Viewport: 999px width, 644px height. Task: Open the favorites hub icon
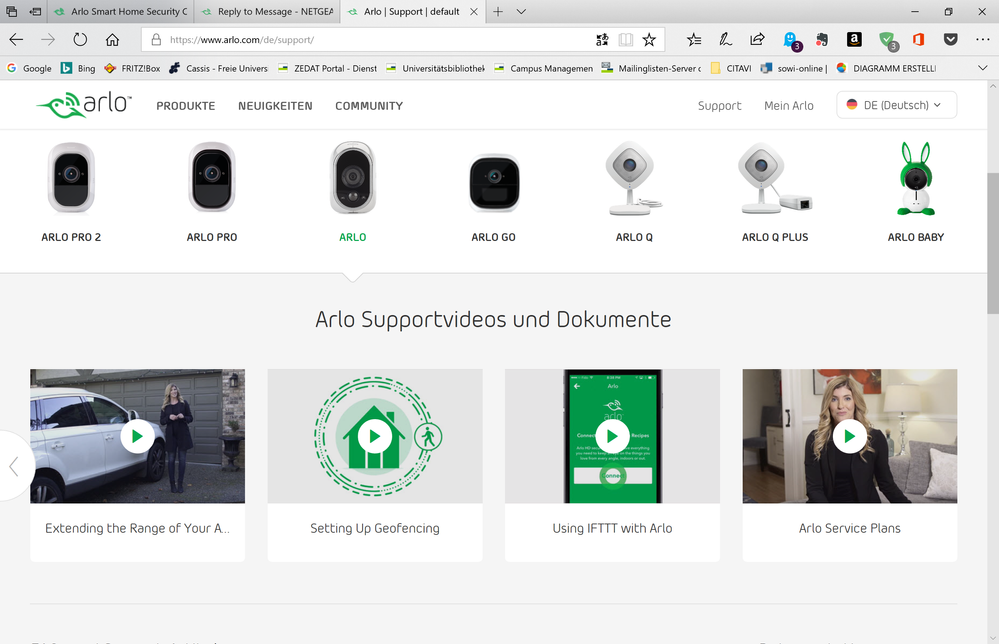click(694, 39)
